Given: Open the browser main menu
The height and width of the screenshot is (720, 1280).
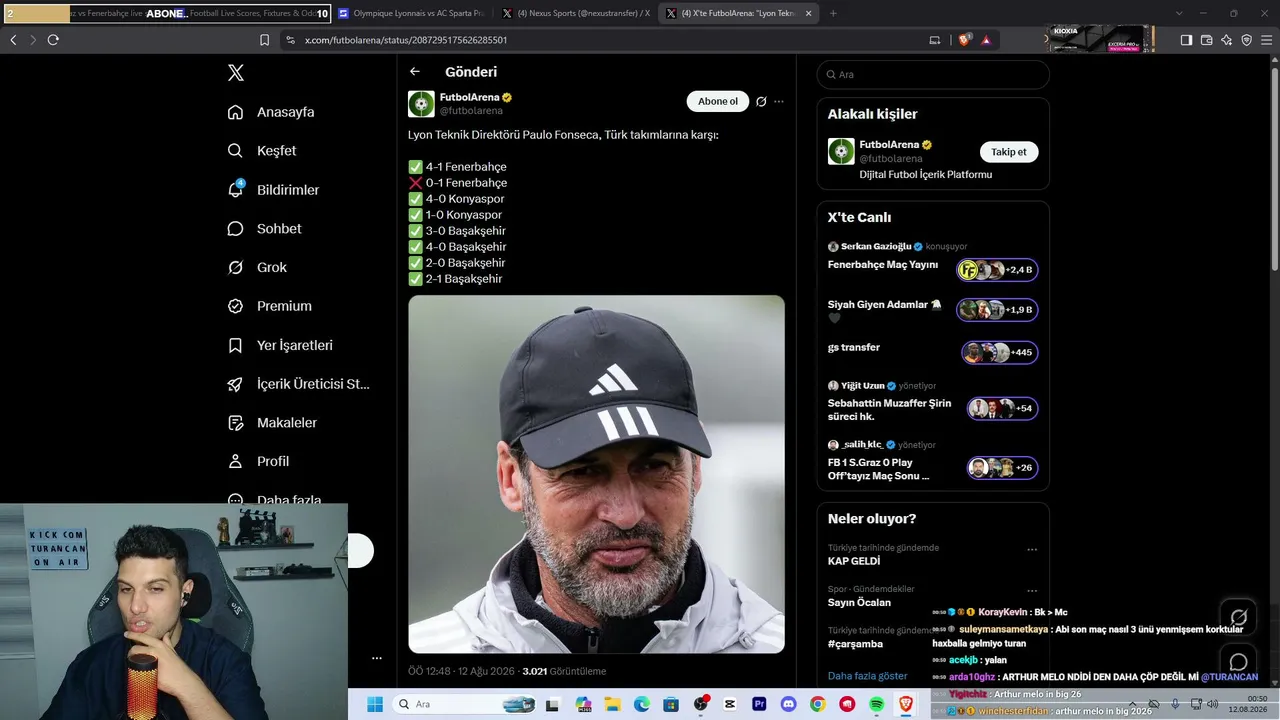Looking at the screenshot, I should tap(1267, 40).
